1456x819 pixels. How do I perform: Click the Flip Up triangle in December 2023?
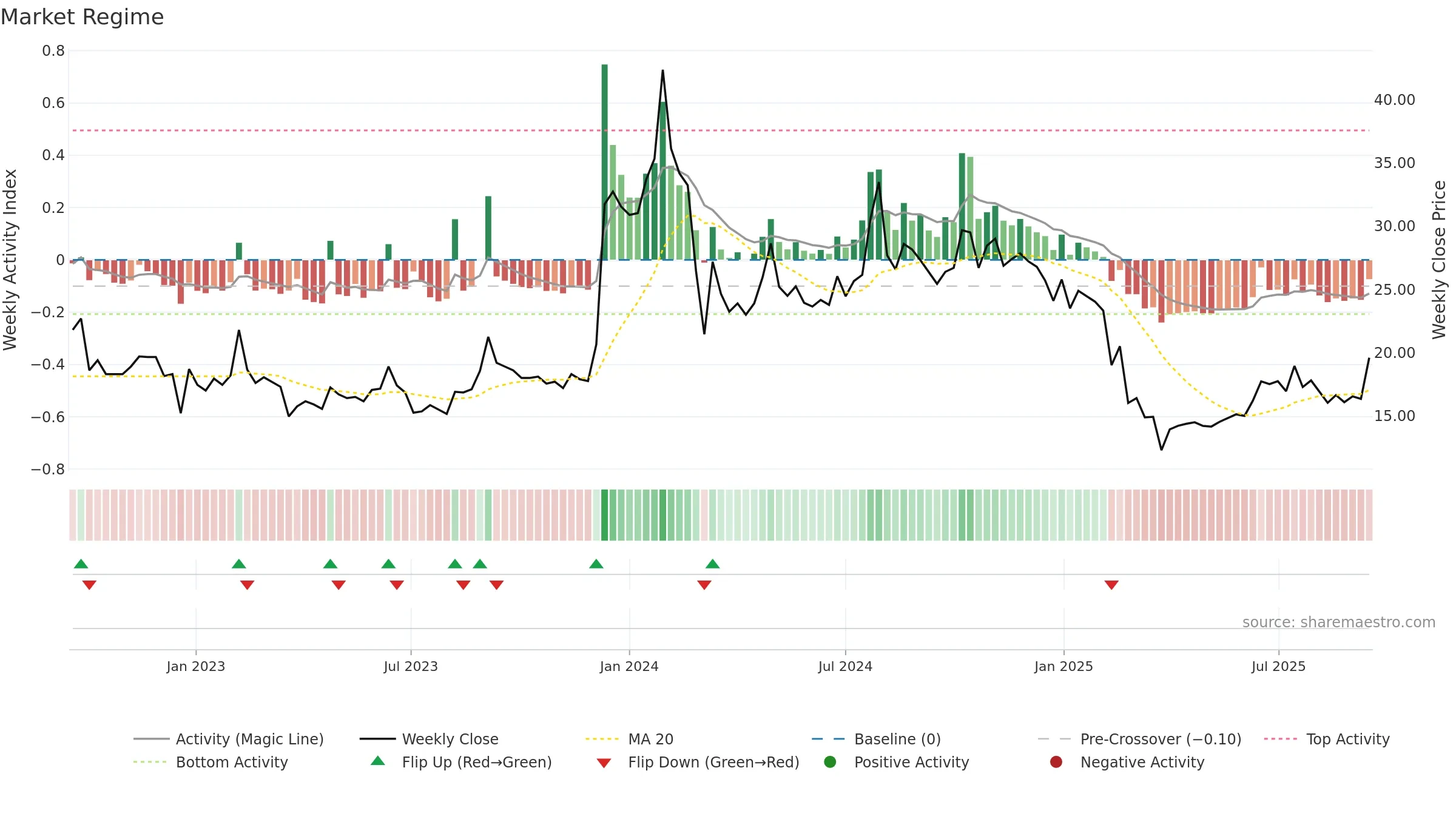coord(596,564)
